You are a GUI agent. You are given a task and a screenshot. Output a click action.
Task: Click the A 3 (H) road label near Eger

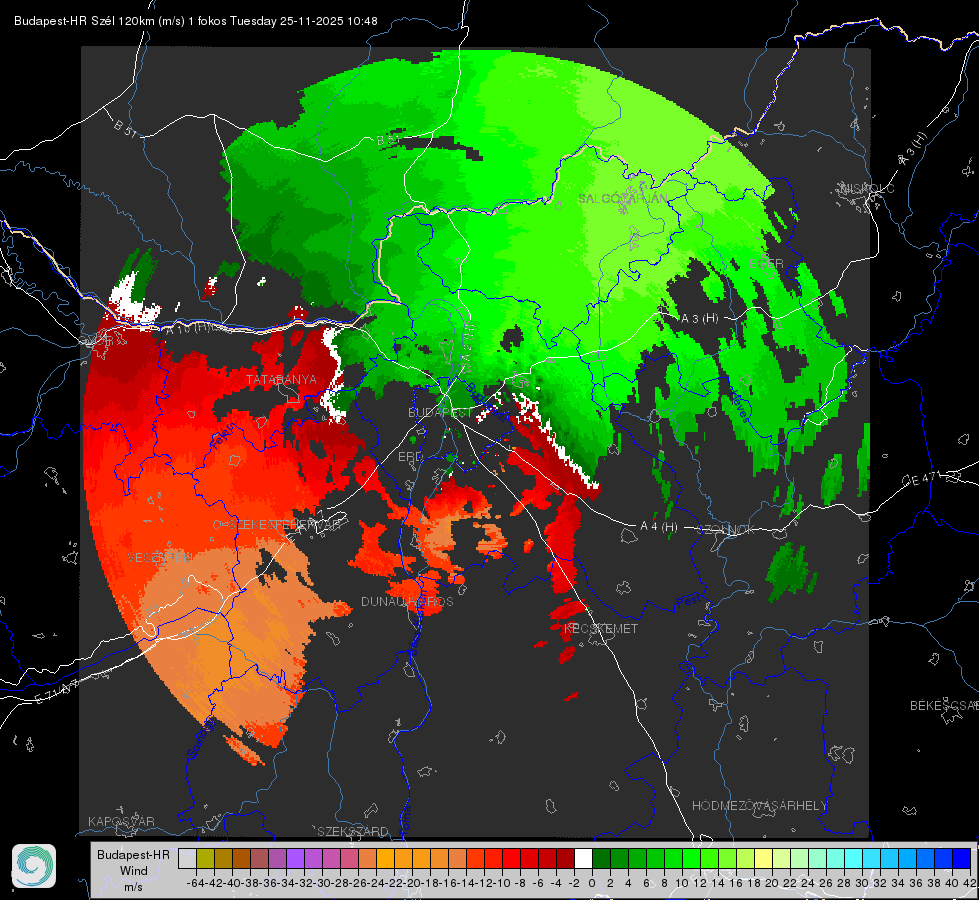[x=699, y=319]
